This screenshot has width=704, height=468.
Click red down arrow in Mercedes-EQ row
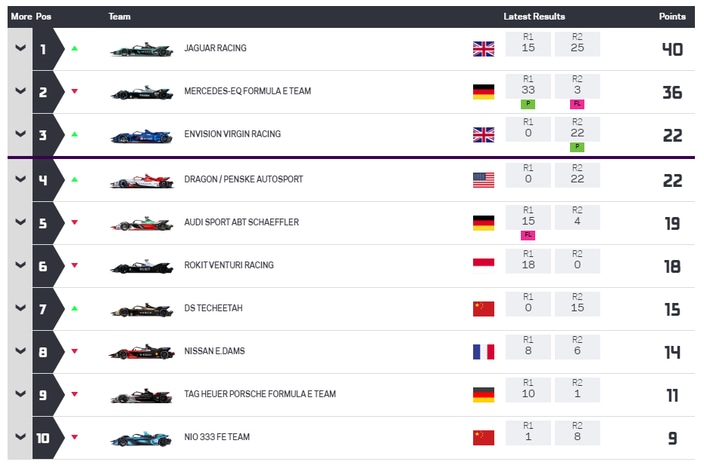75,91
